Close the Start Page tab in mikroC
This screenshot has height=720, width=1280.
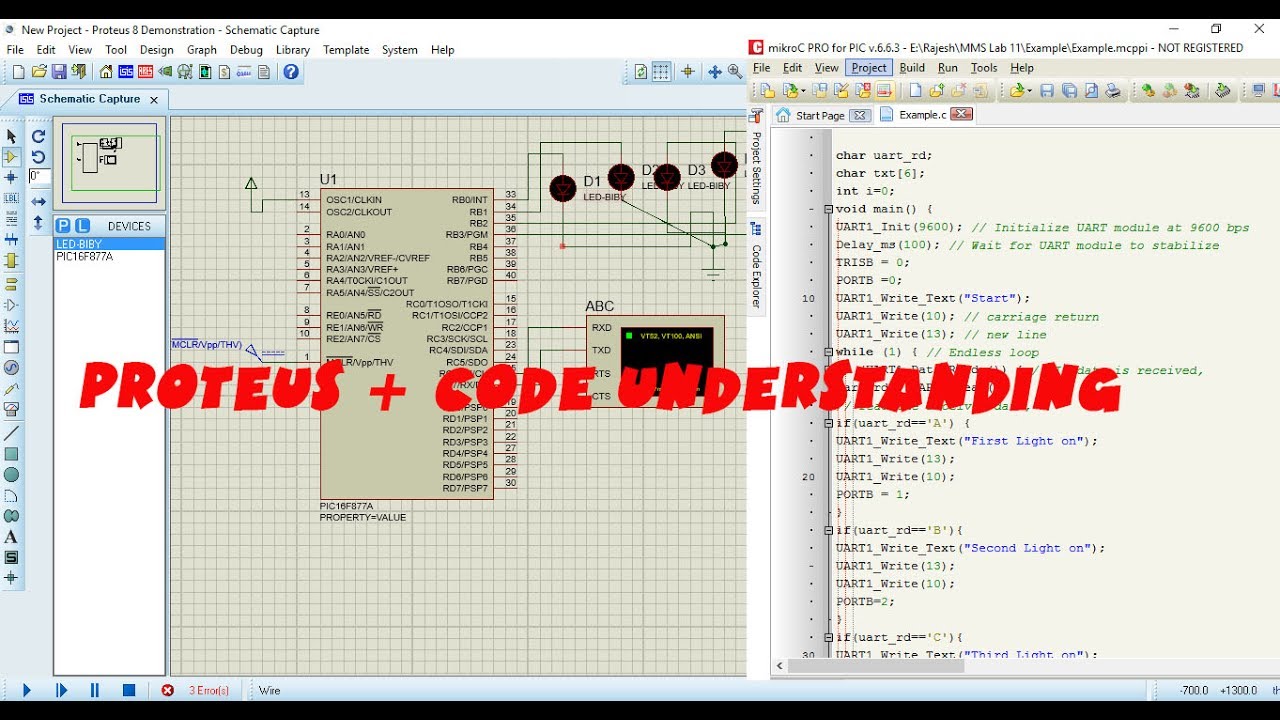pyautogui.click(x=859, y=115)
